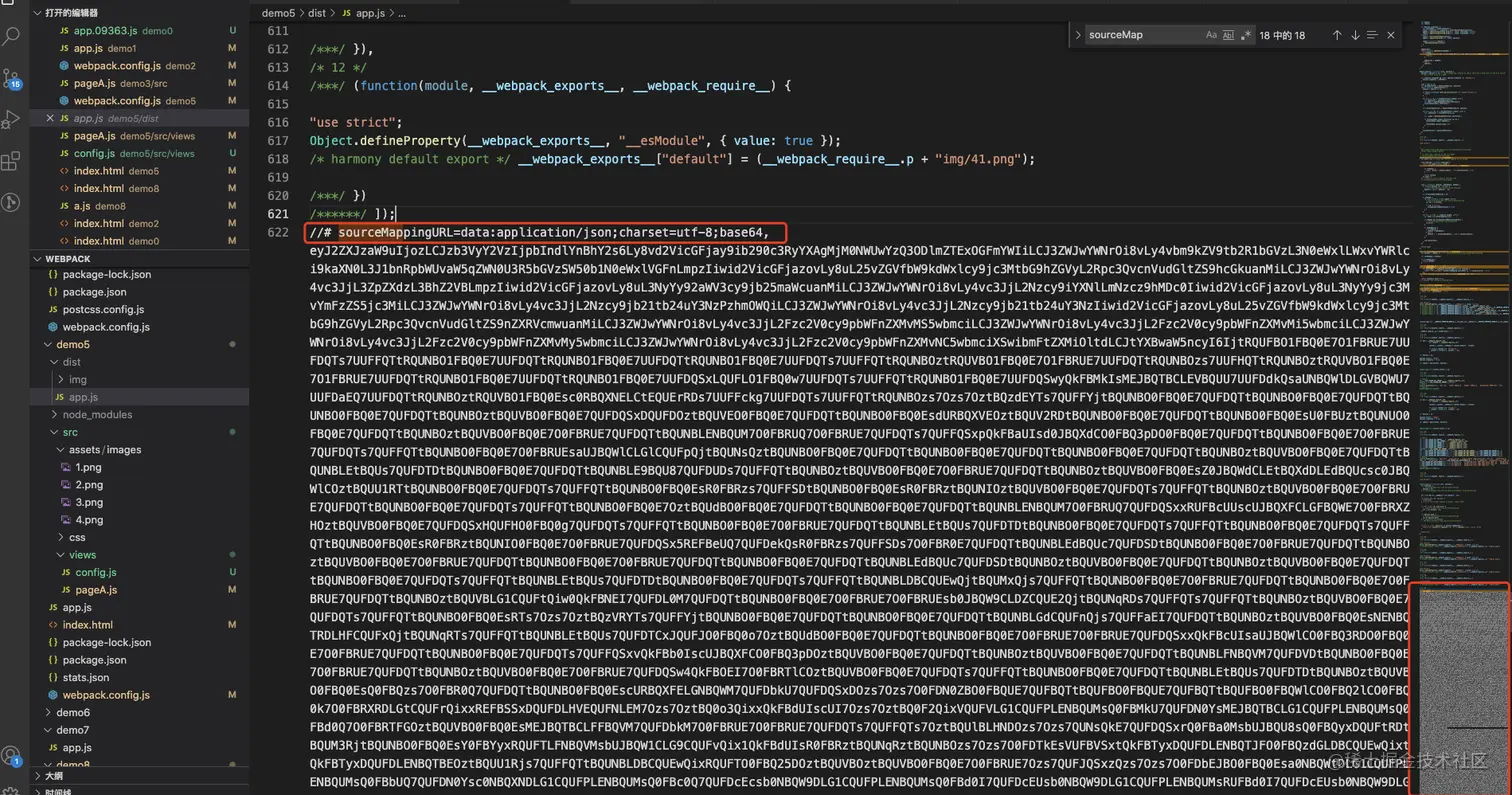Click the sourceMappingURL comment on line 622
The height and width of the screenshot is (795, 1512).
coord(540,232)
